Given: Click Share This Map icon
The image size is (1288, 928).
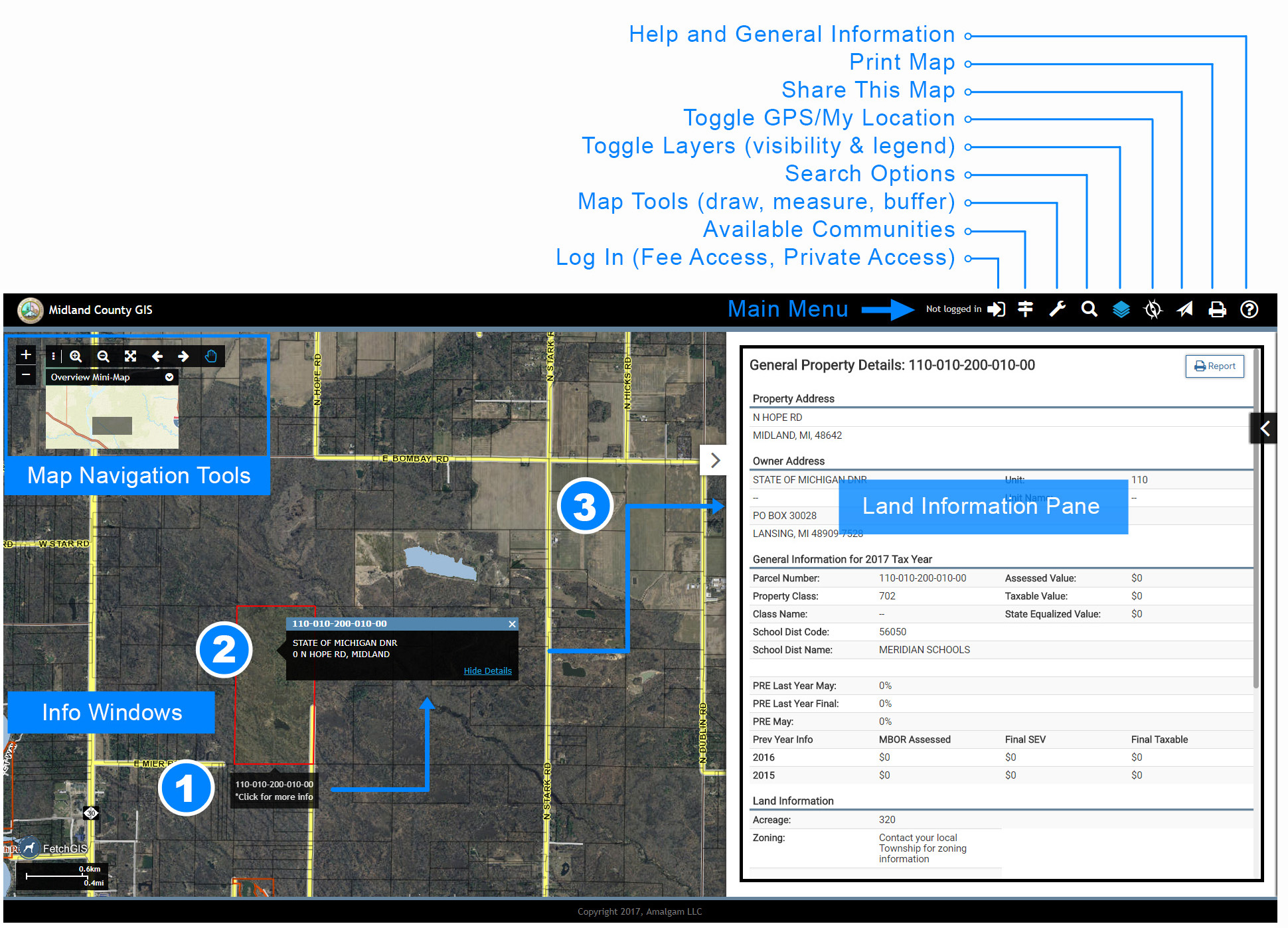Looking at the screenshot, I should [x=1185, y=309].
